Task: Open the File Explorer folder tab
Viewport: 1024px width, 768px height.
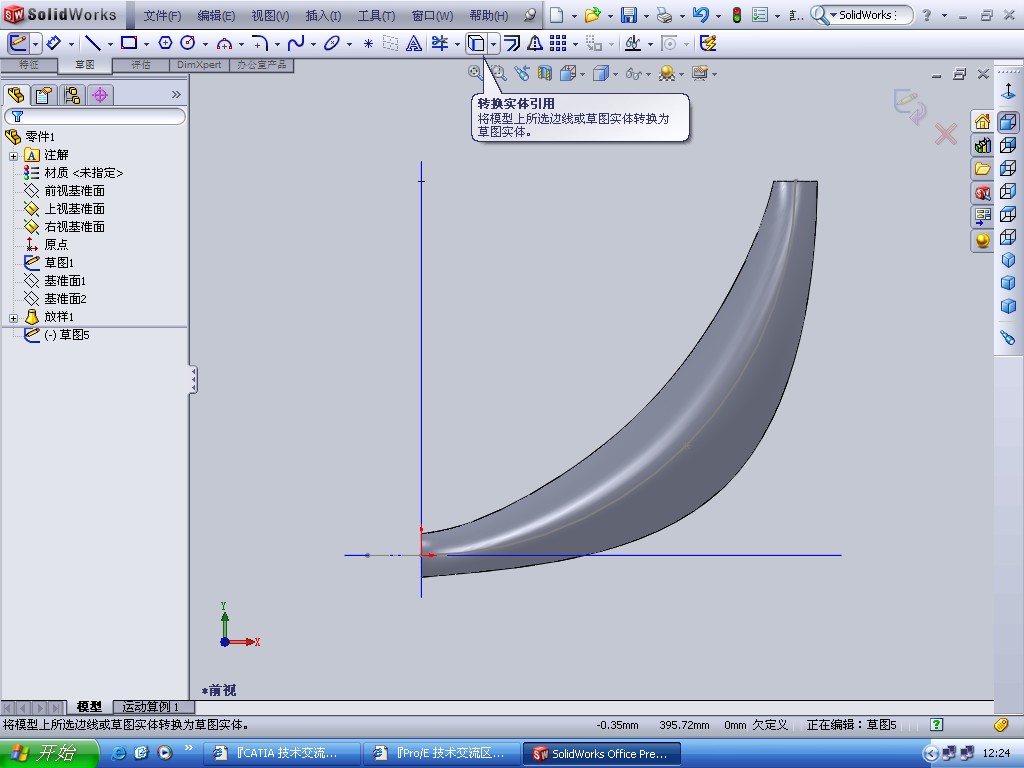Action: pos(982,169)
